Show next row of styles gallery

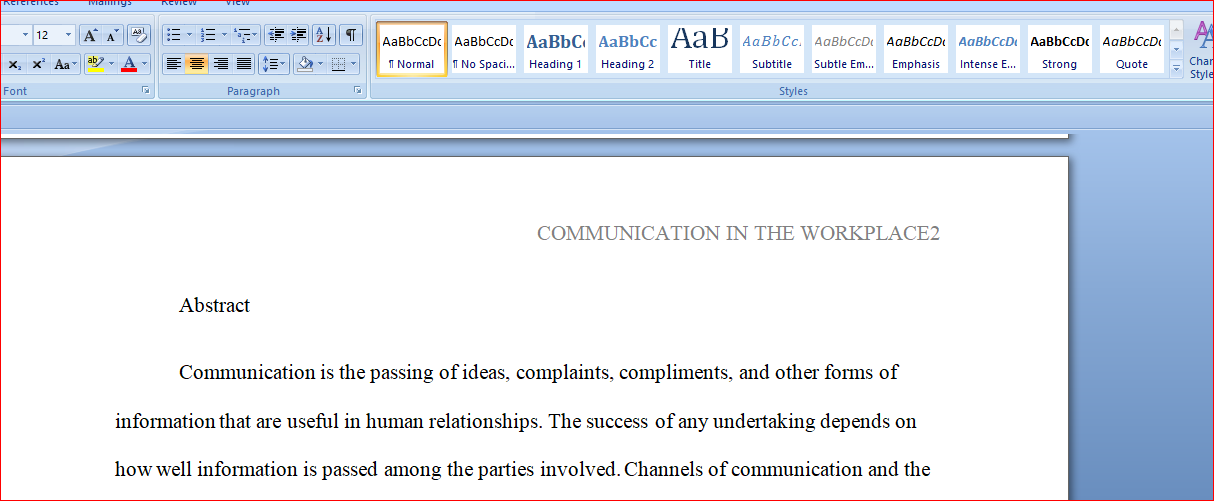point(1176,49)
